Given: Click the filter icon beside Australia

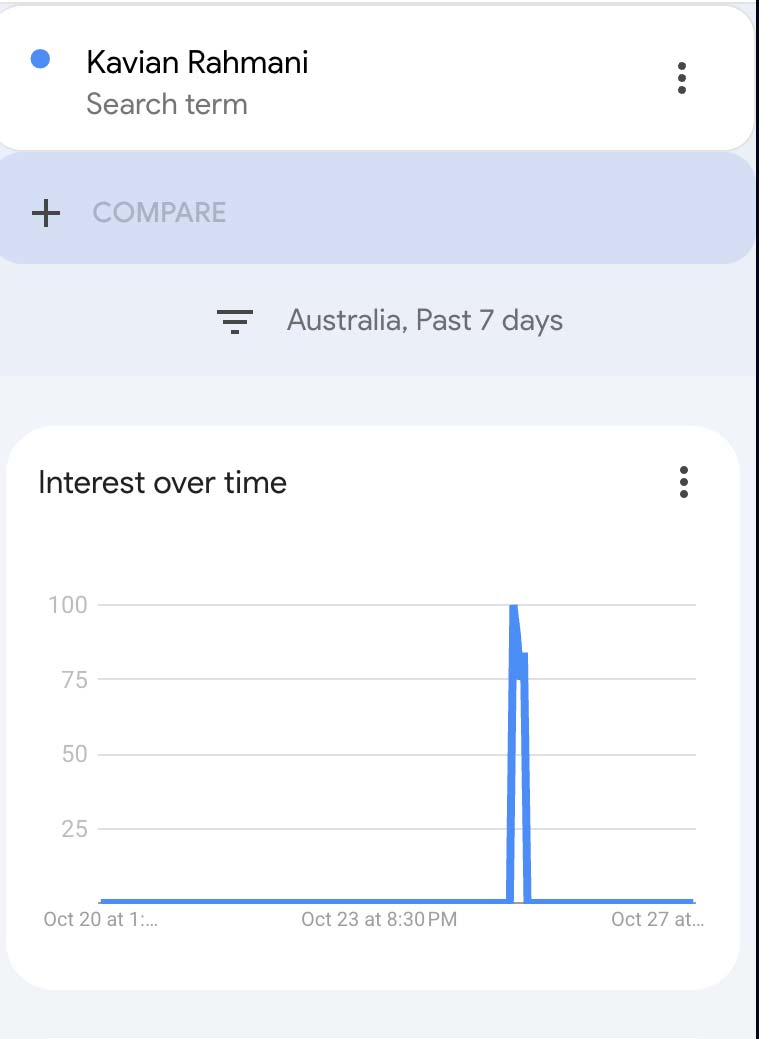Looking at the screenshot, I should coord(235,321).
